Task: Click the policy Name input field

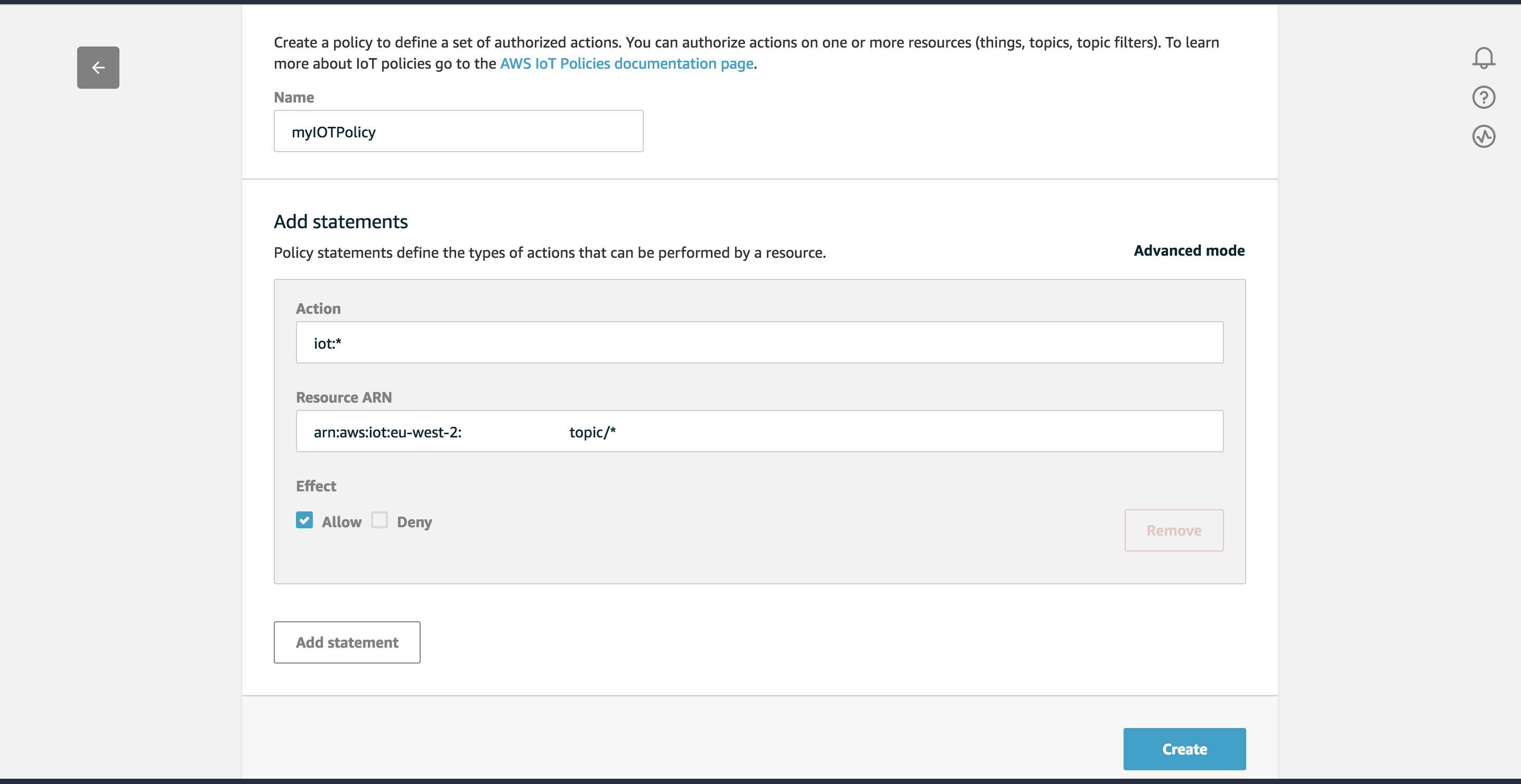Action: pyautogui.click(x=458, y=131)
